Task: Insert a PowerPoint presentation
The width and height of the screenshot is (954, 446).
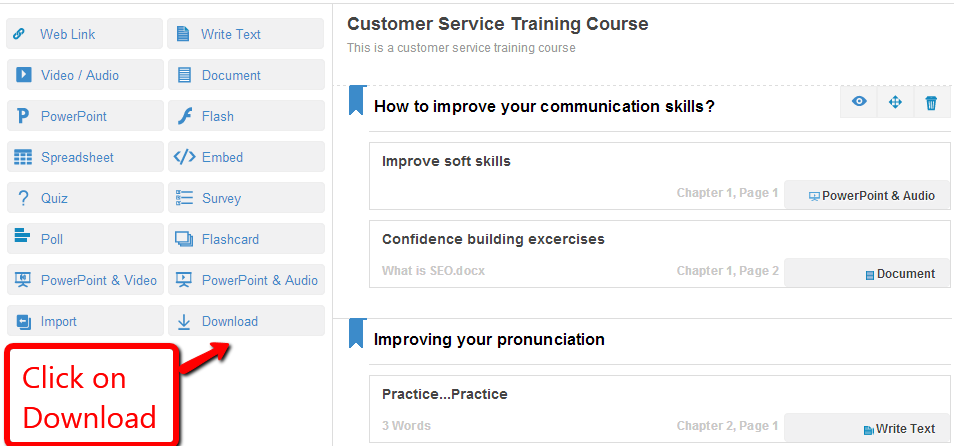Action: (84, 116)
